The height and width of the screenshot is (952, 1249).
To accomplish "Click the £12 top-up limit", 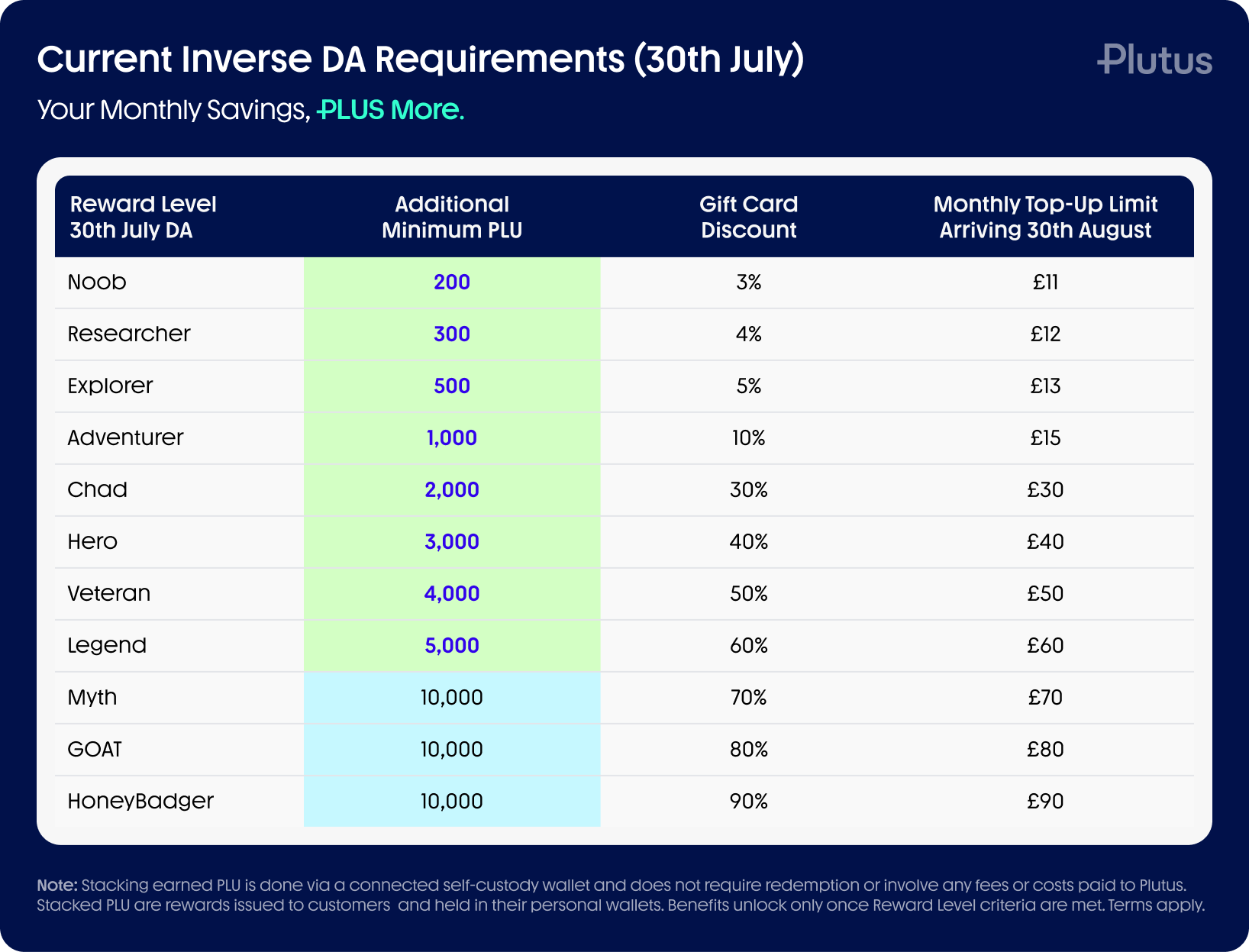I will 1045,334.
